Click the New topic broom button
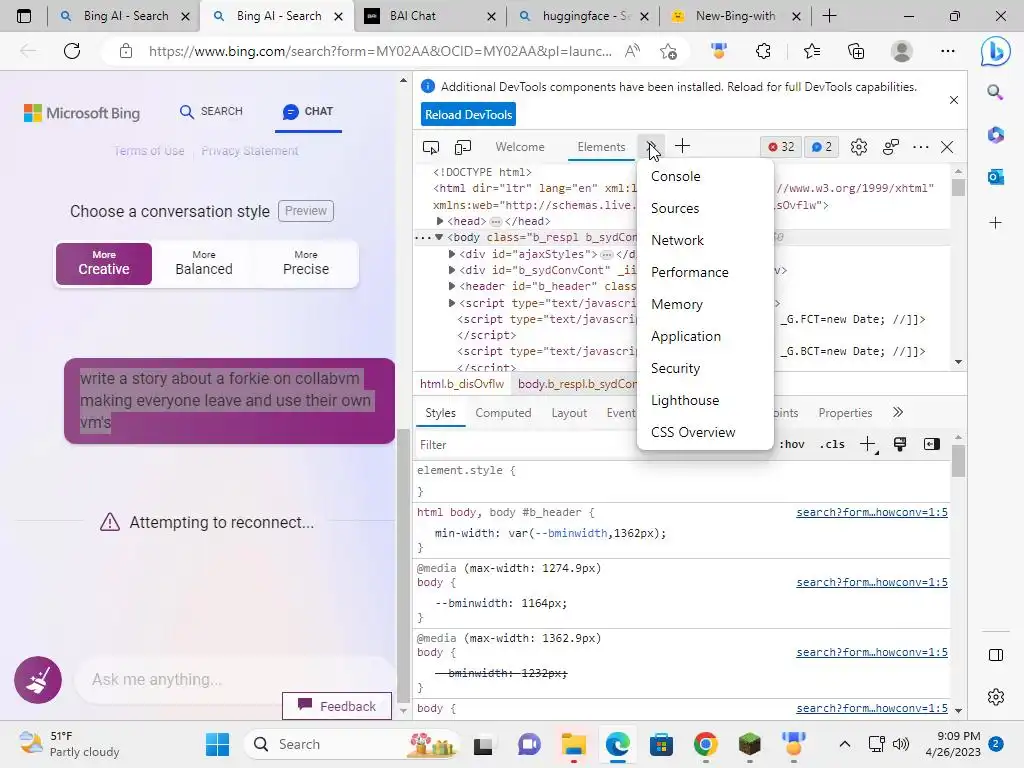Viewport: 1024px width, 768px height. click(x=38, y=680)
